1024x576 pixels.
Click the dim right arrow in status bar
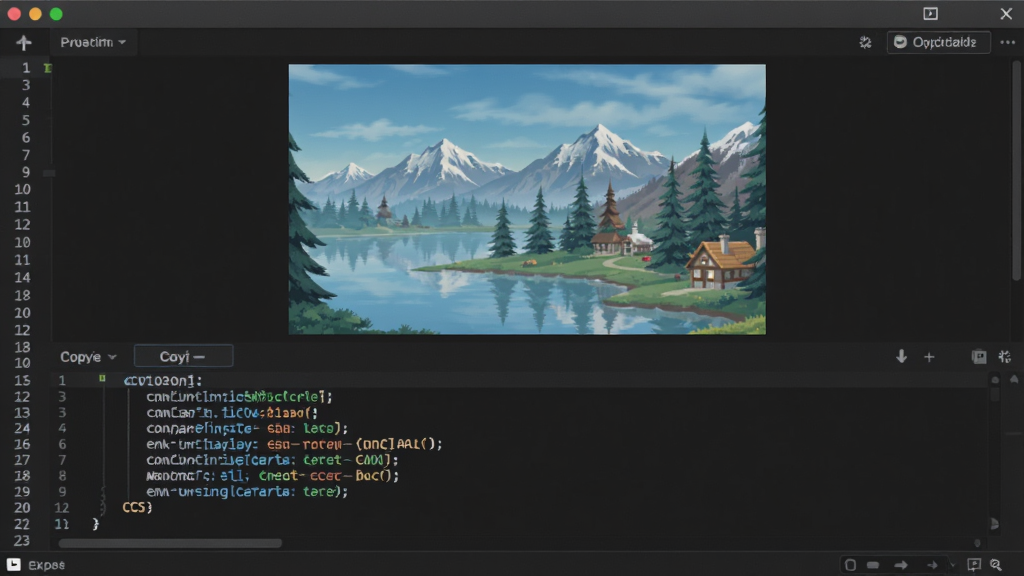click(933, 565)
